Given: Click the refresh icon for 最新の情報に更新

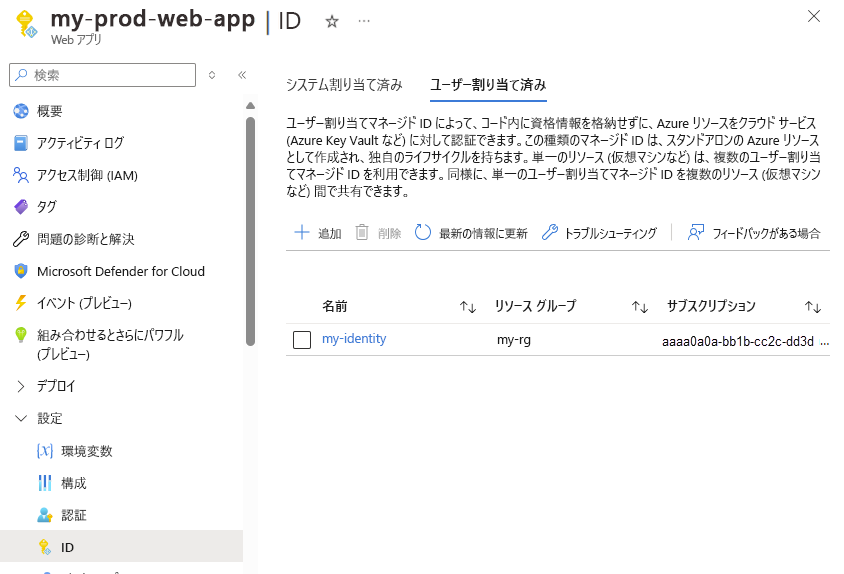Looking at the screenshot, I should click(423, 233).
